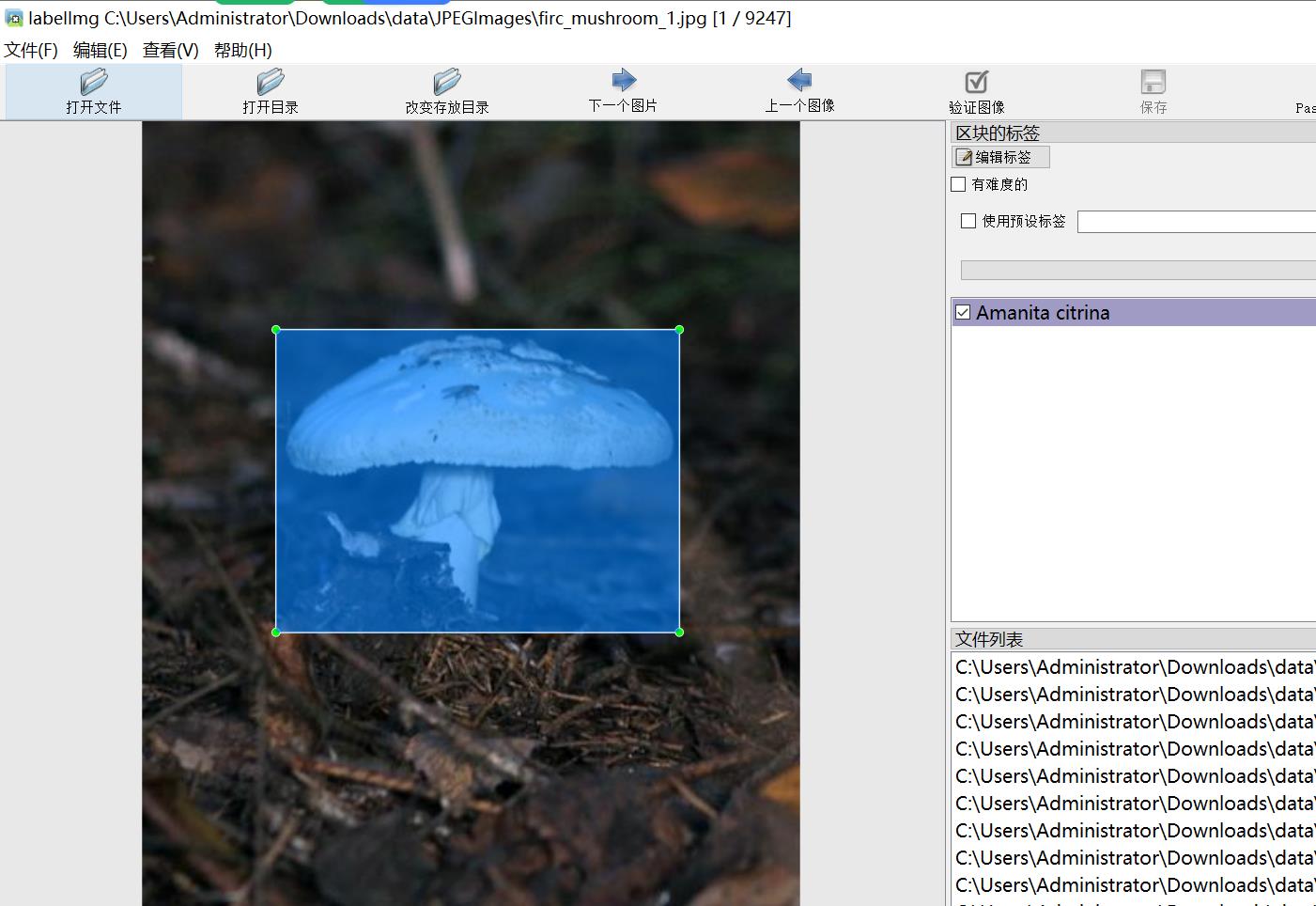The height and width of the screenshot is (906, 1316).
Task: Open the 帮助(H) menu
Action: point(243,50)
